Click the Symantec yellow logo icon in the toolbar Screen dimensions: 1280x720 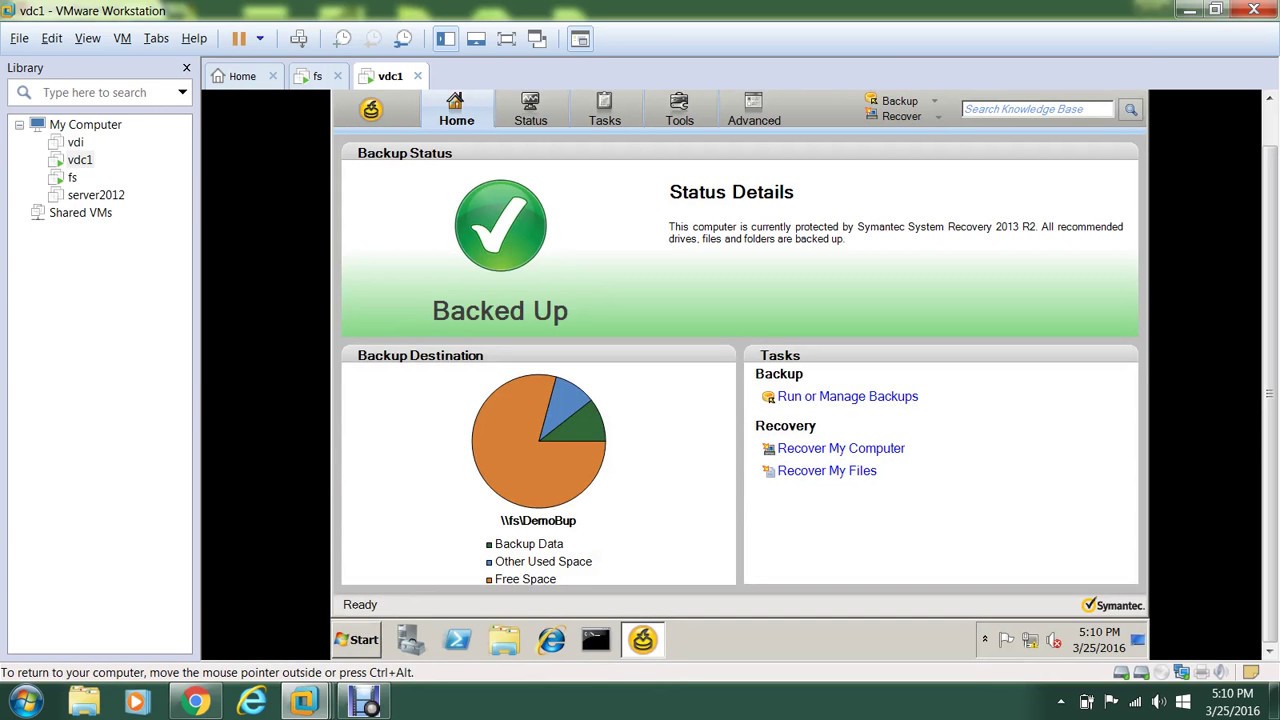pos(371,109)
